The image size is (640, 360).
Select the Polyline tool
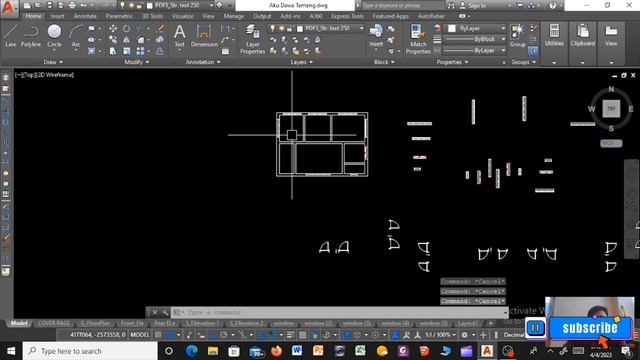pos(31,36)
